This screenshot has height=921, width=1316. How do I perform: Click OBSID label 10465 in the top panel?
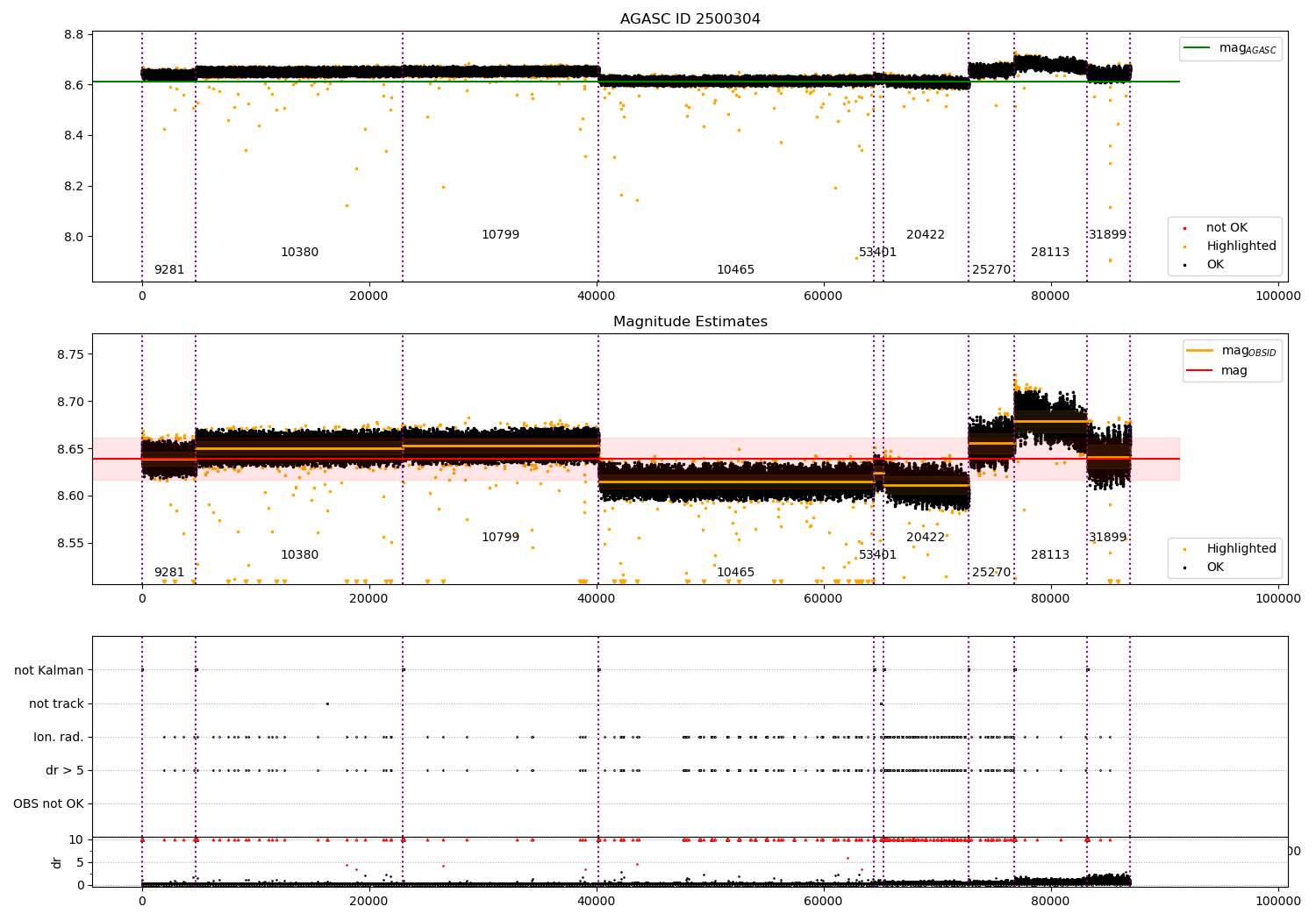point(735,270)
